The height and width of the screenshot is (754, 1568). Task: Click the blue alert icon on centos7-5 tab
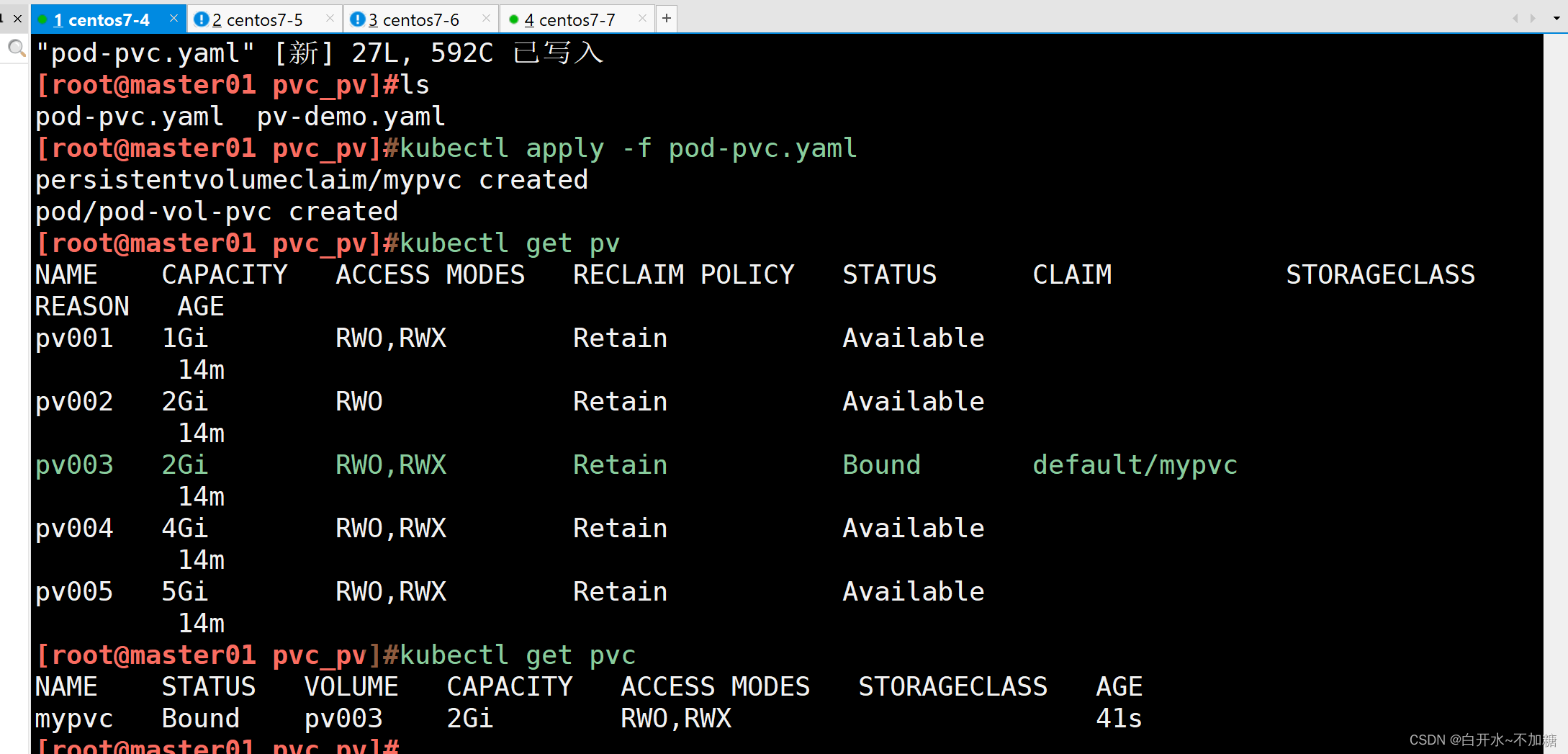[x=201, y=19]
